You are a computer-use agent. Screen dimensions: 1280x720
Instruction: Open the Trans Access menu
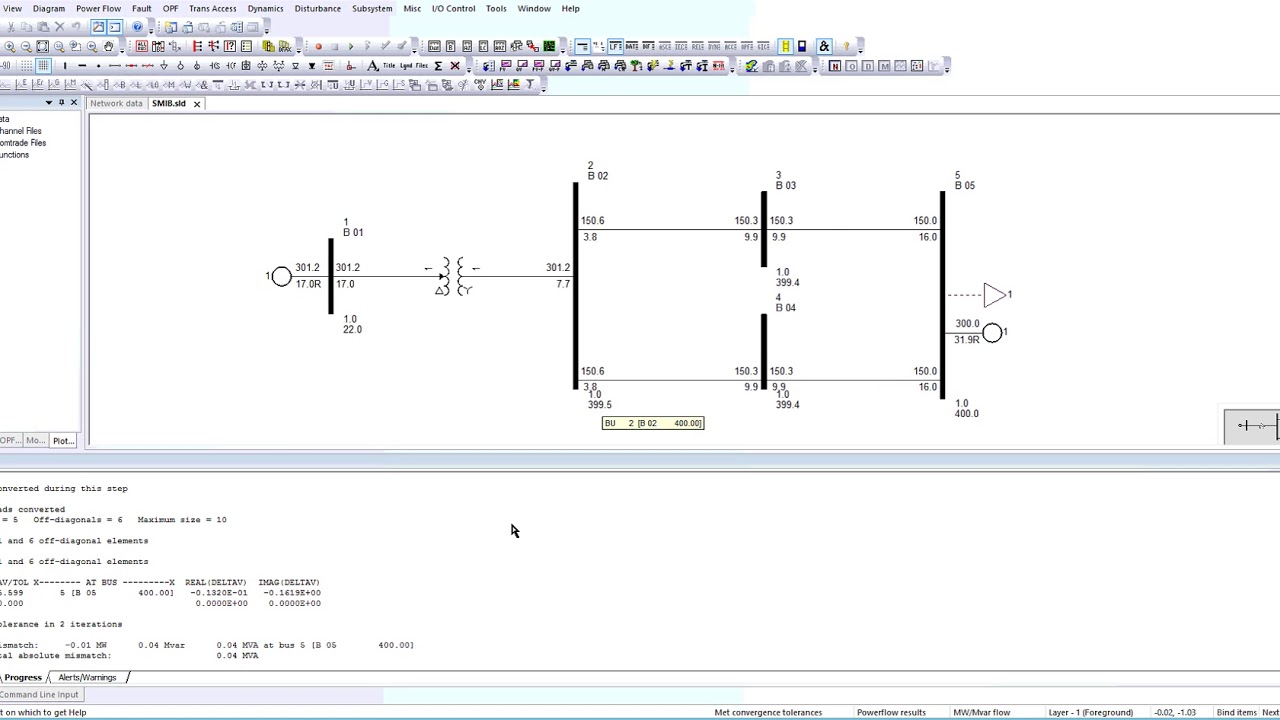pos(212,8)
